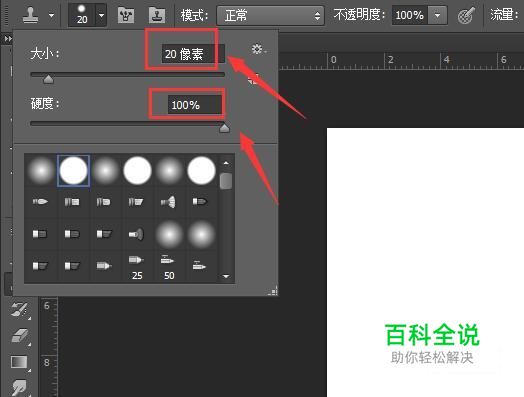
Task: Pick the dark pointed-tip bristle brush preset
Action: (x=200, y=202)
